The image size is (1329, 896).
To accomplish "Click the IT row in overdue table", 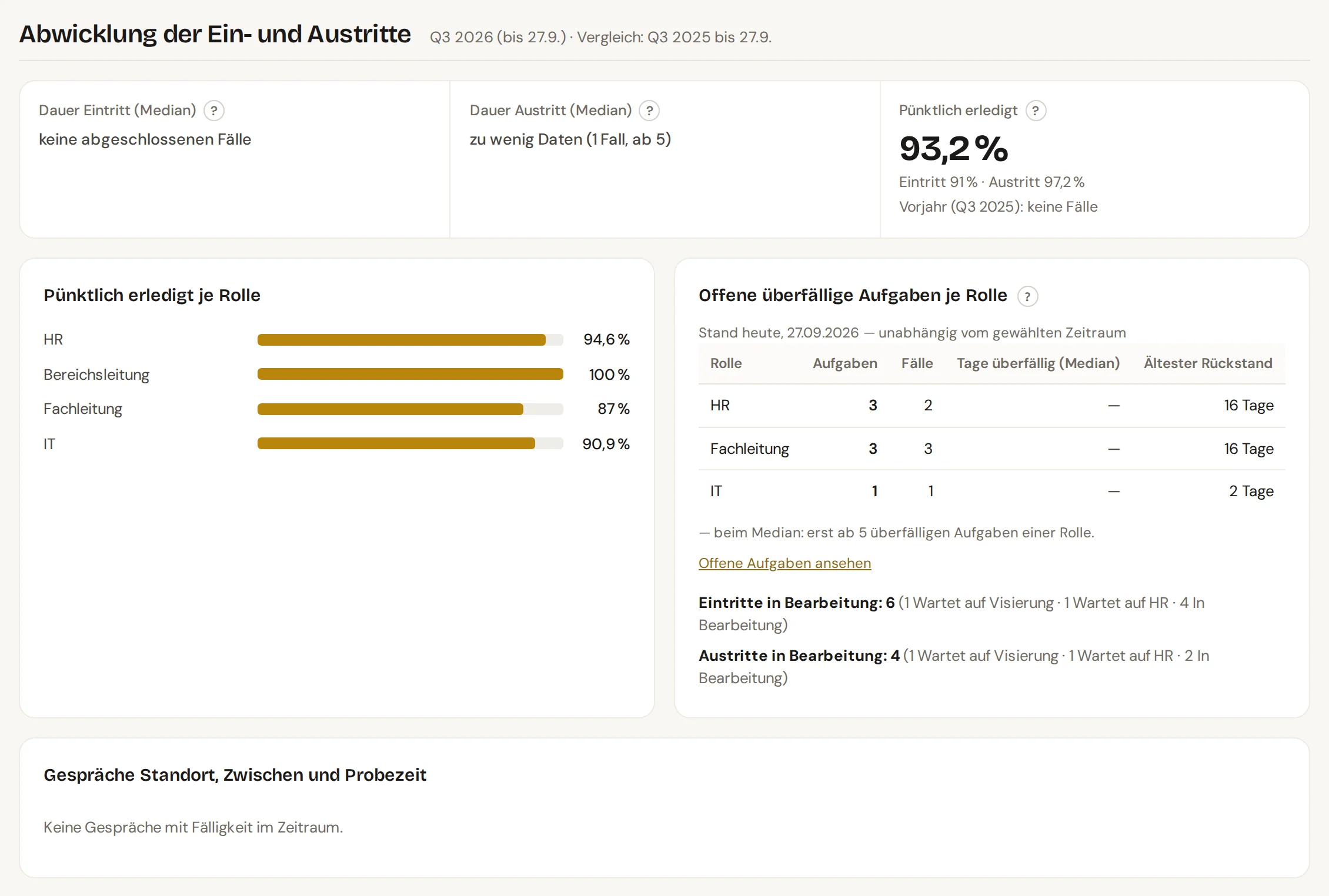I will 991,491.
